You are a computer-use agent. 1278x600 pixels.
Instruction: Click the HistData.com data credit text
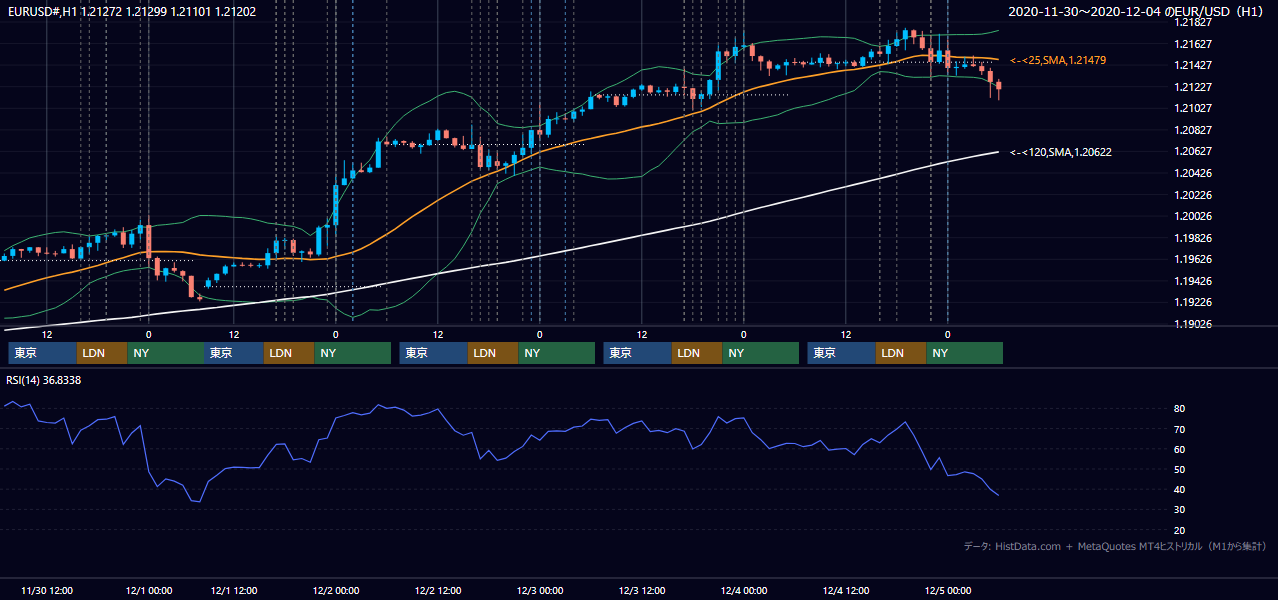1115,546
